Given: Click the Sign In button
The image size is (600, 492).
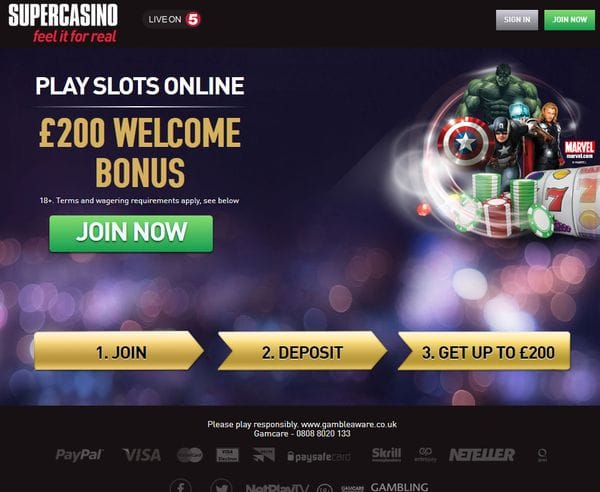Looking at the screenshot, I should [x=517, y=20].
